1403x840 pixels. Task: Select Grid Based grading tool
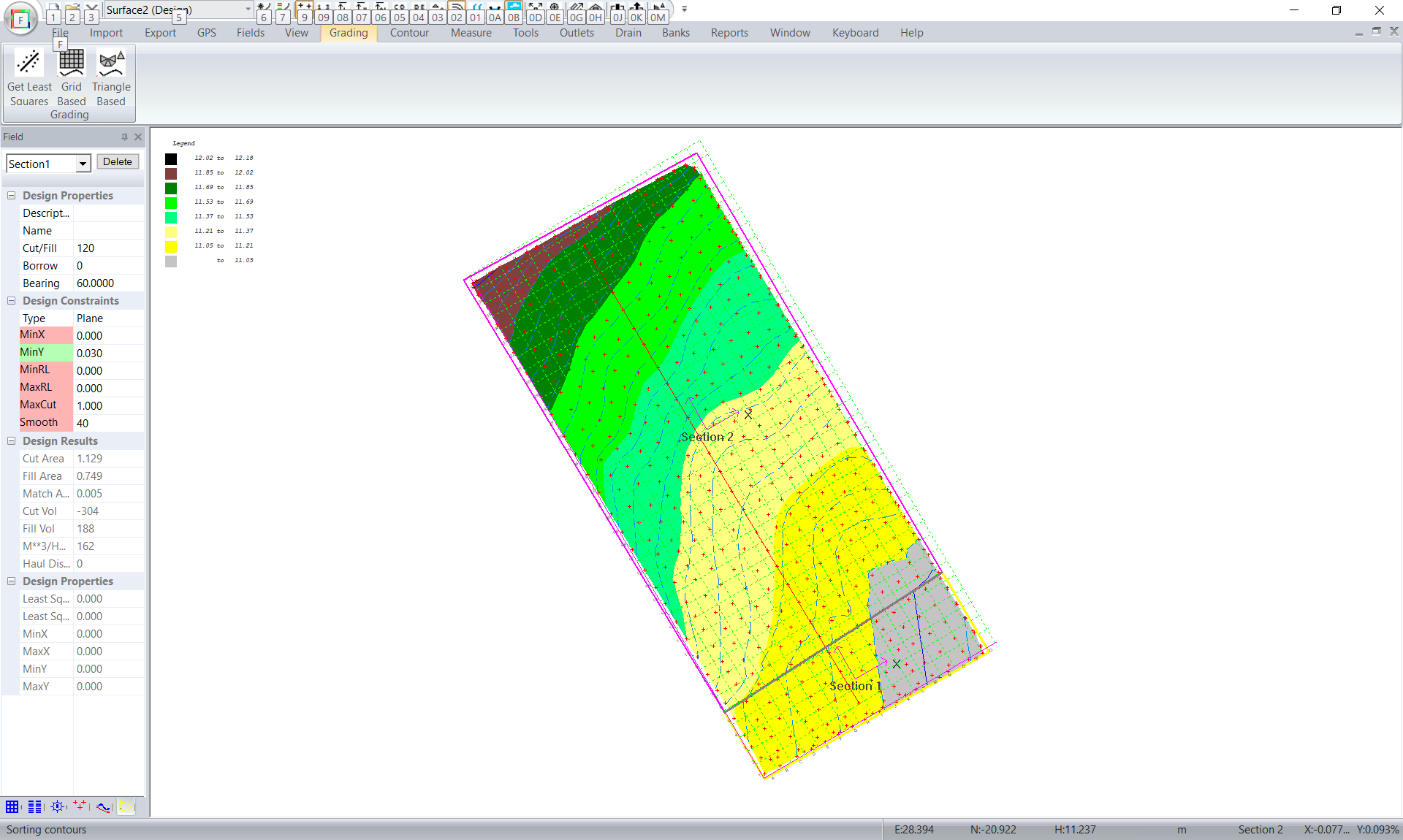[x=71, y=77]
